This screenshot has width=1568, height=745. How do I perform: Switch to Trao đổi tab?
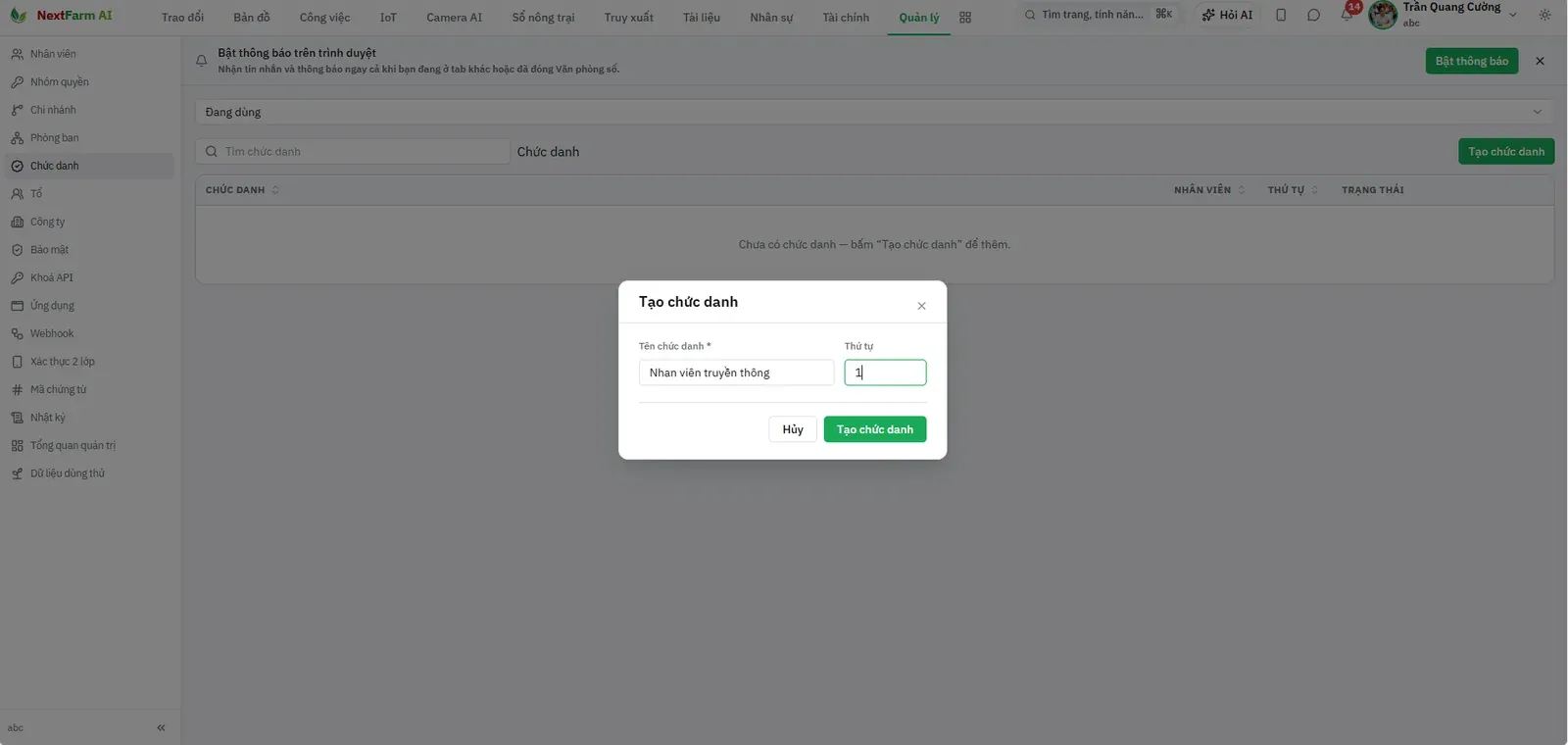(x=182, y=18)
